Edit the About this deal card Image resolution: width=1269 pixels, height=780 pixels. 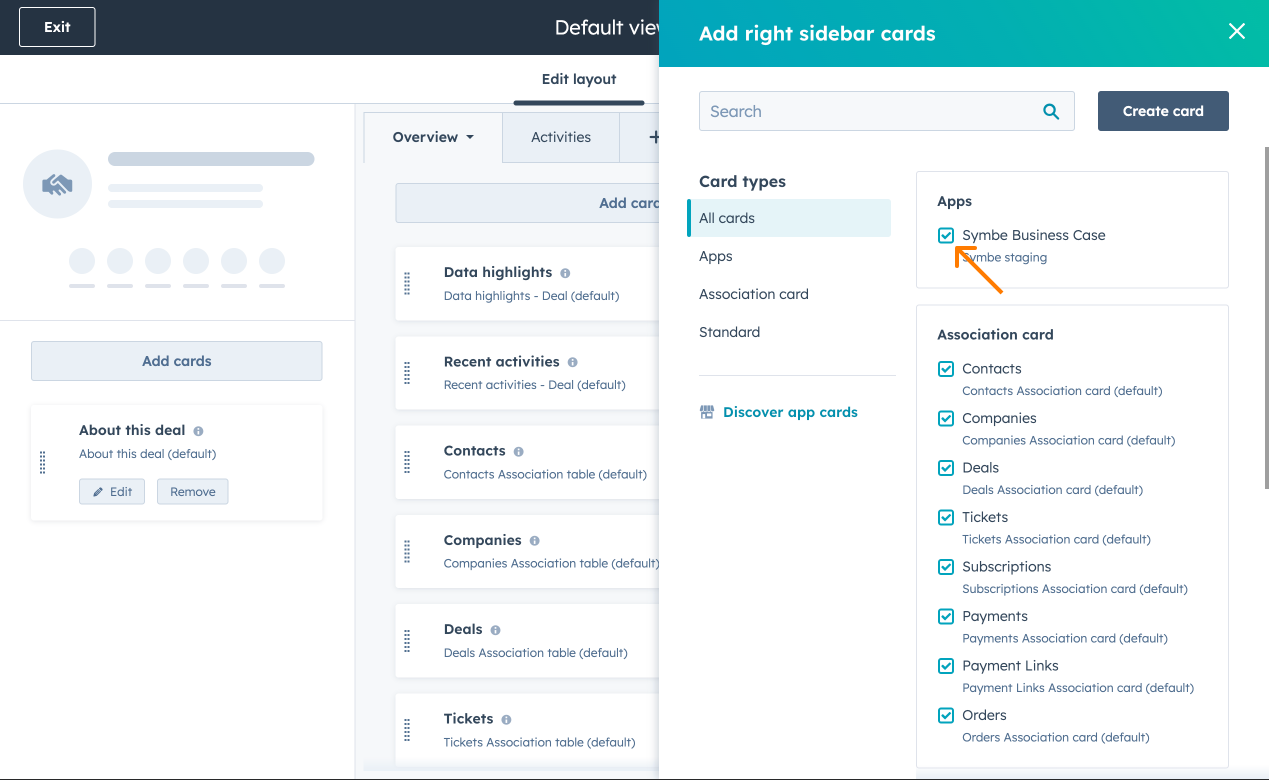click(x=112, y=492)
